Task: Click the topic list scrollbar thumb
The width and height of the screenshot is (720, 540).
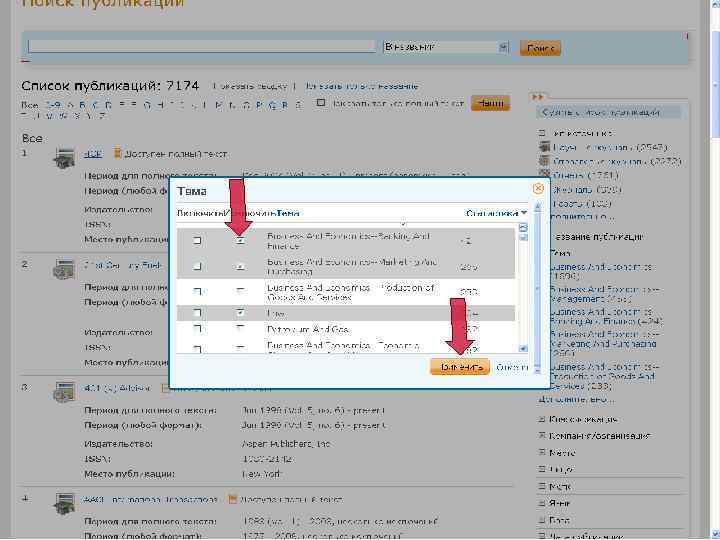Action: (x=523, y=237)
